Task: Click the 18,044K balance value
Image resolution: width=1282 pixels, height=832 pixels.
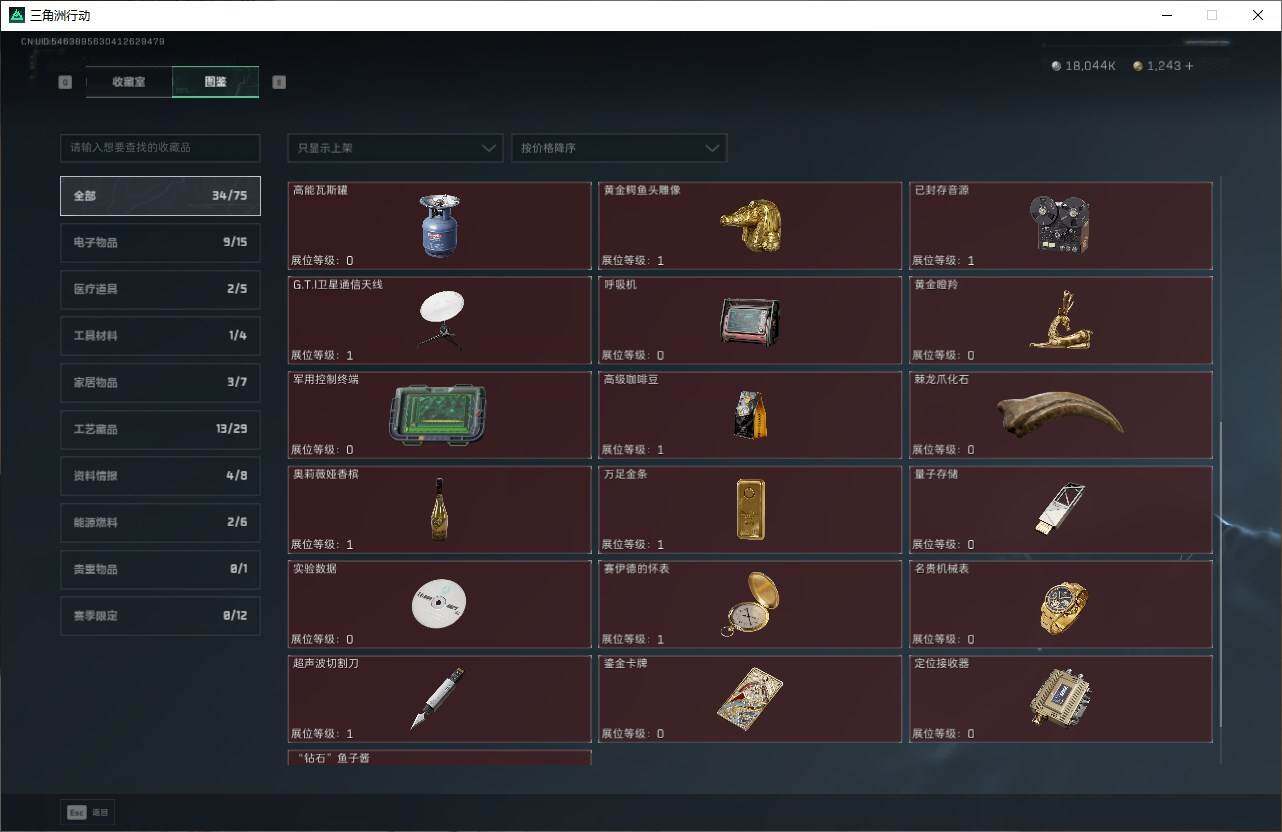Action: pyautogui.click(x=1090, y=66)
